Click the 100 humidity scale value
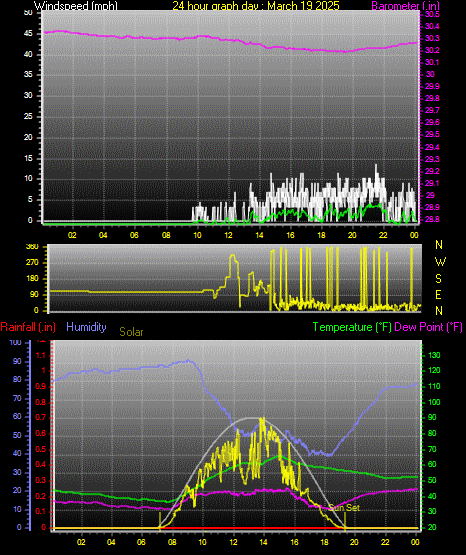Viewport: 466px width, 555px height. click(15, 342)
